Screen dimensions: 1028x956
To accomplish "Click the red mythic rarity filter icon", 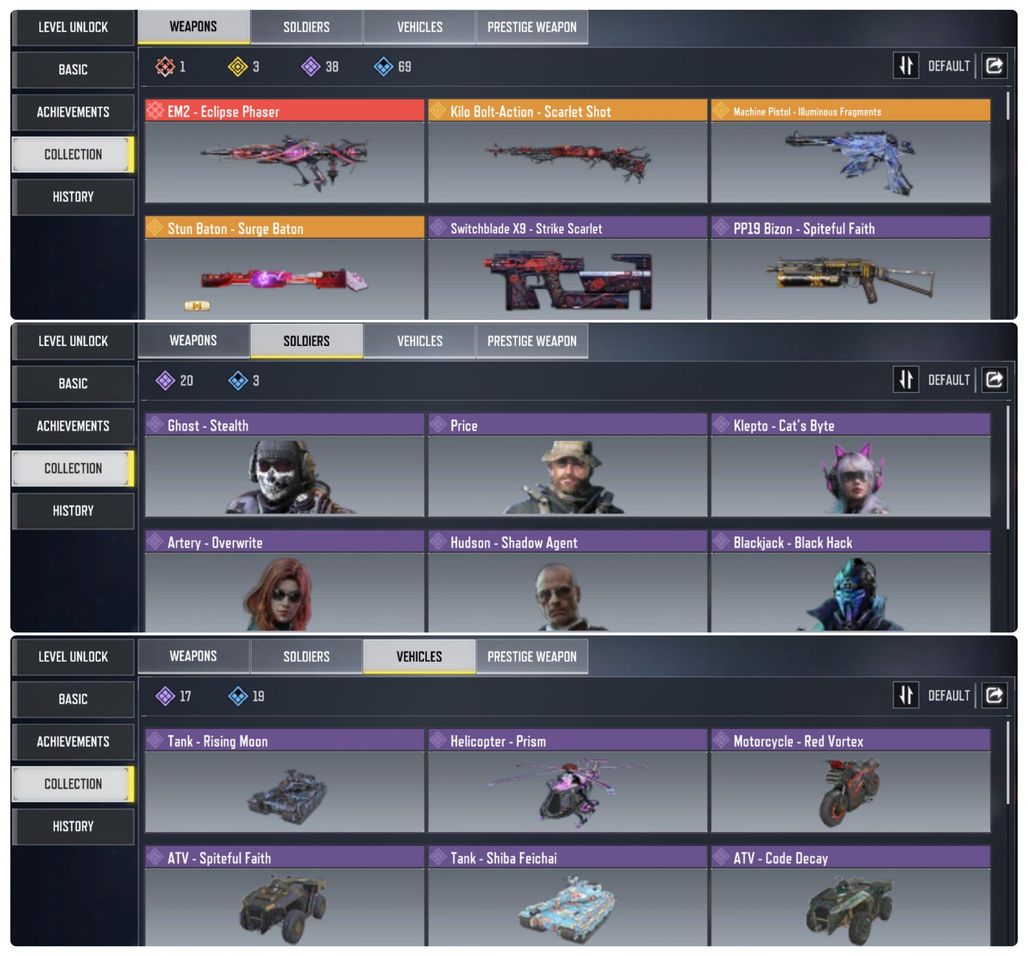I will coord(165,66).
